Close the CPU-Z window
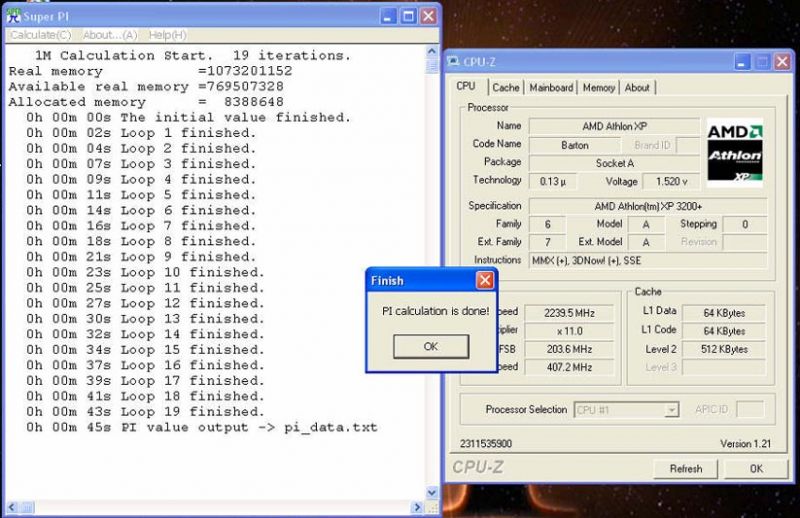Image resolution: width=800 pixels, height=518 pixels. (782, 62)
